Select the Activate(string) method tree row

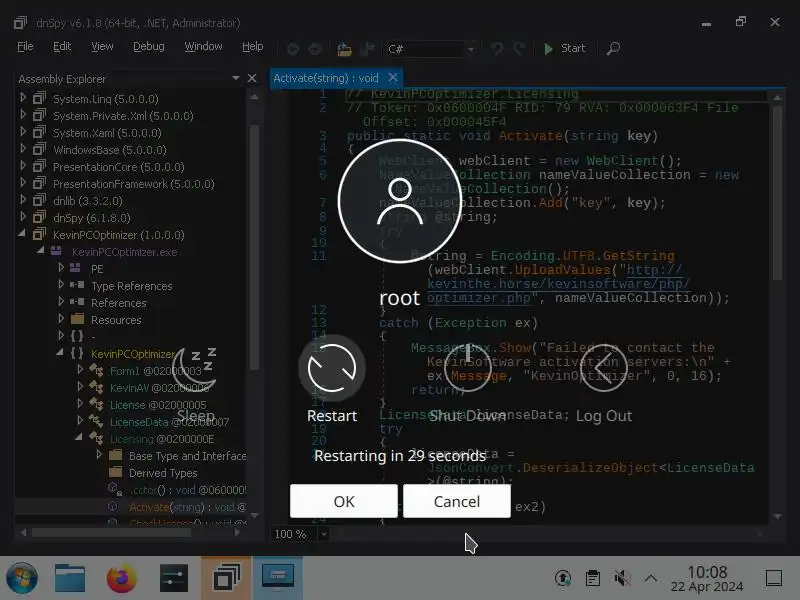130,507
